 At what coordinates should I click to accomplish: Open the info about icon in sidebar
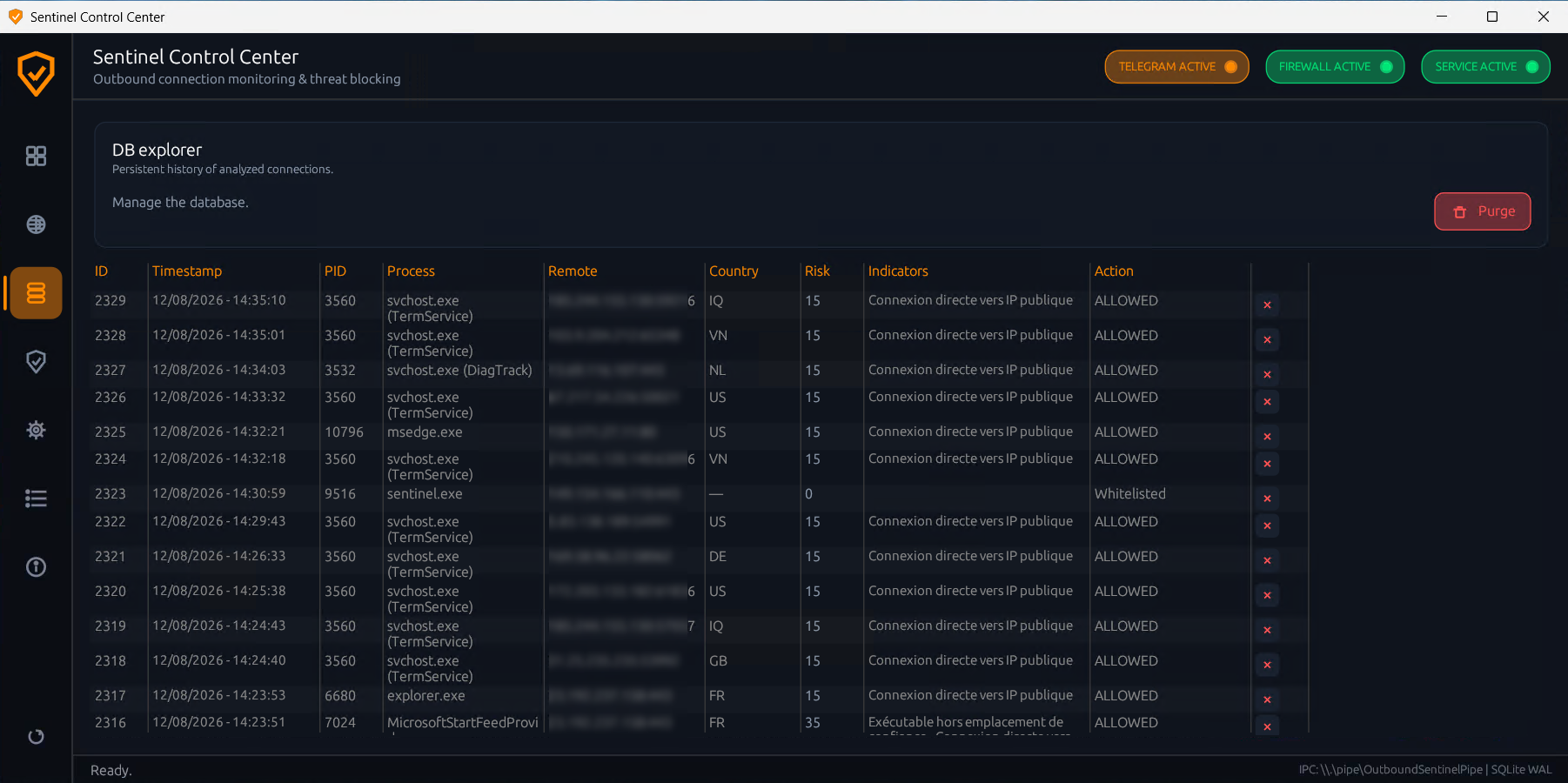[x=36, y=567]
